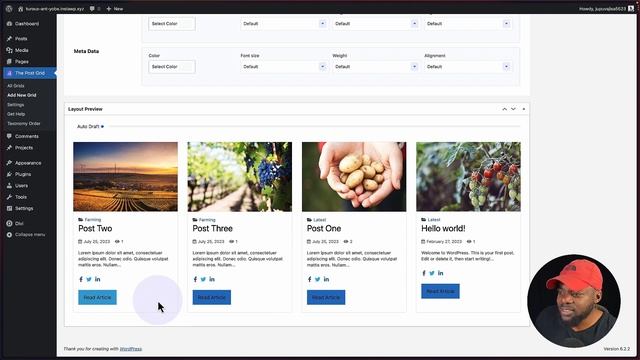Open Comments in the sidebar
The width and height of the screenshot is (640, 360).
click(28, 136)
